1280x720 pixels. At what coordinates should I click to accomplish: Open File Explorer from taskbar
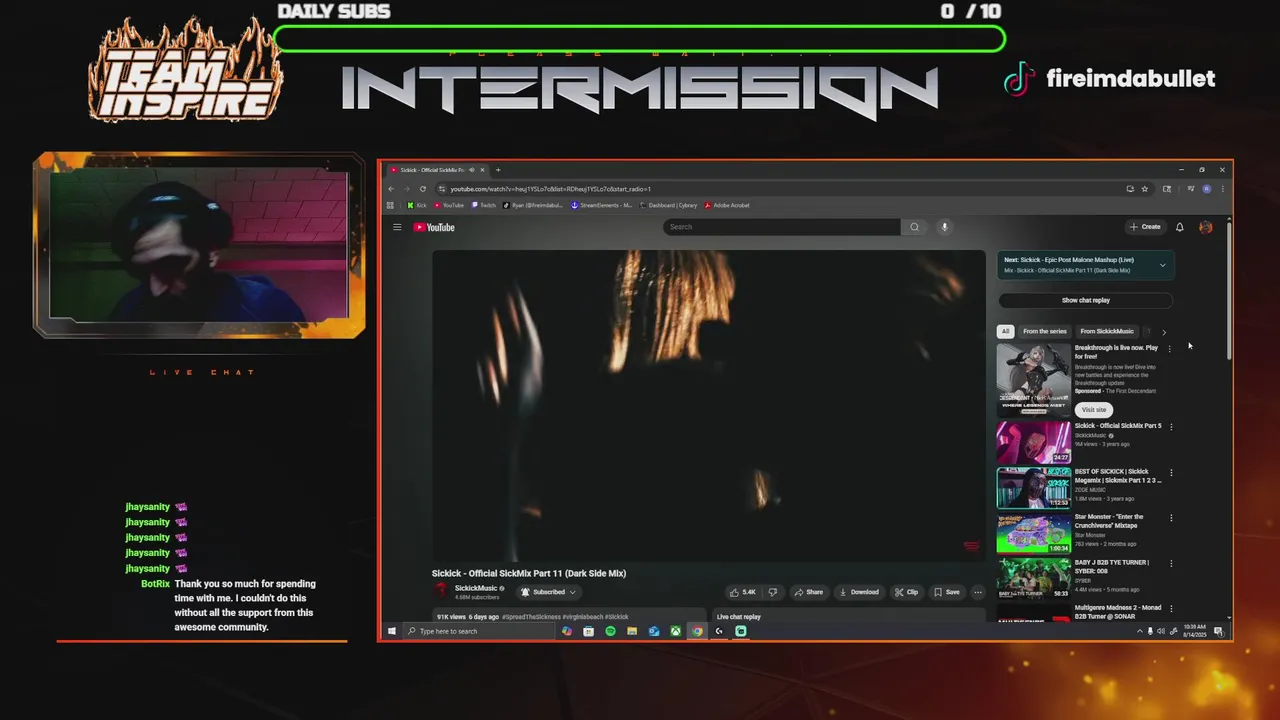click(x=632, y=631)
